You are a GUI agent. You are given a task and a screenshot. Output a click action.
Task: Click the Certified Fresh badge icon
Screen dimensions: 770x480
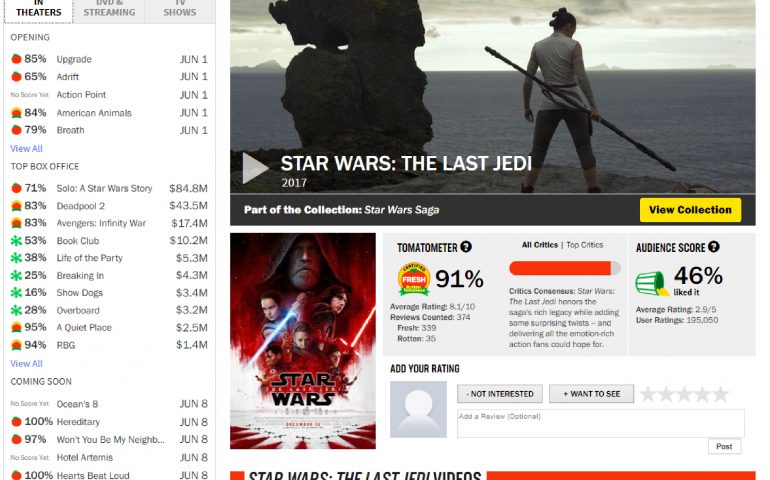coord(414,279)
